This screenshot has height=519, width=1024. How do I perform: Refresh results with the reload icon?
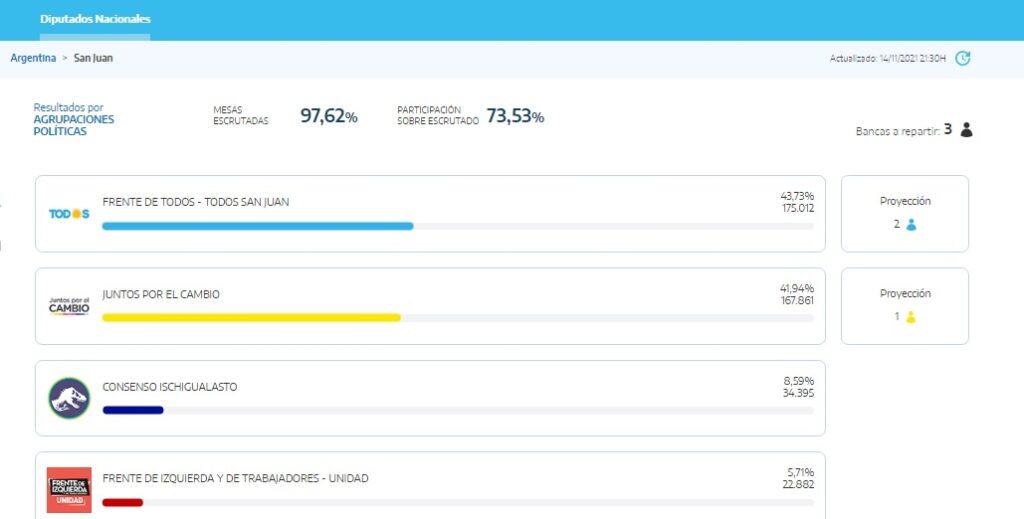(x=963, y=58)
